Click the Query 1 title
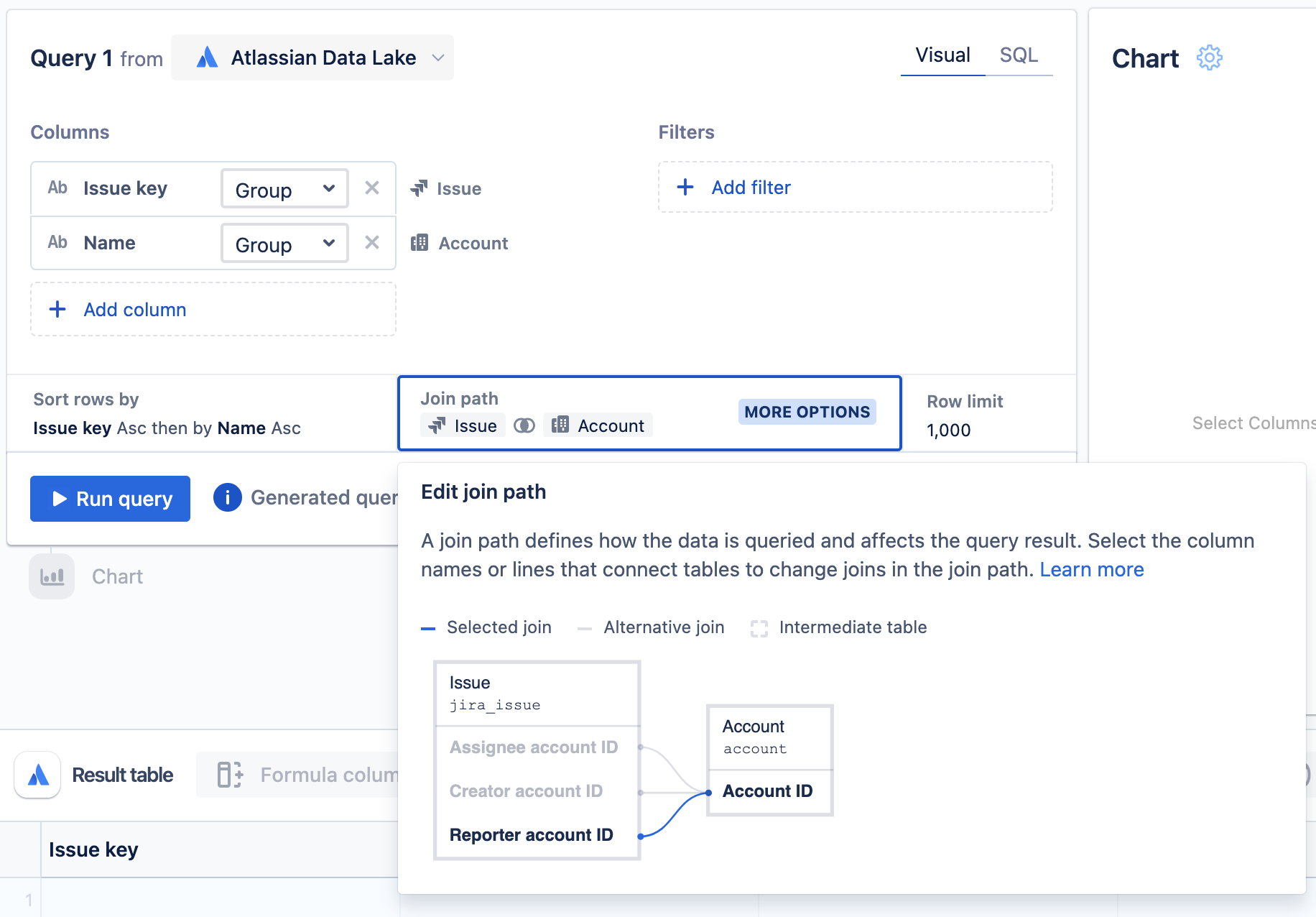Image resolution: width=1316 pixels, height=917 pixels. pyautogui.click(x=71, y=58)
